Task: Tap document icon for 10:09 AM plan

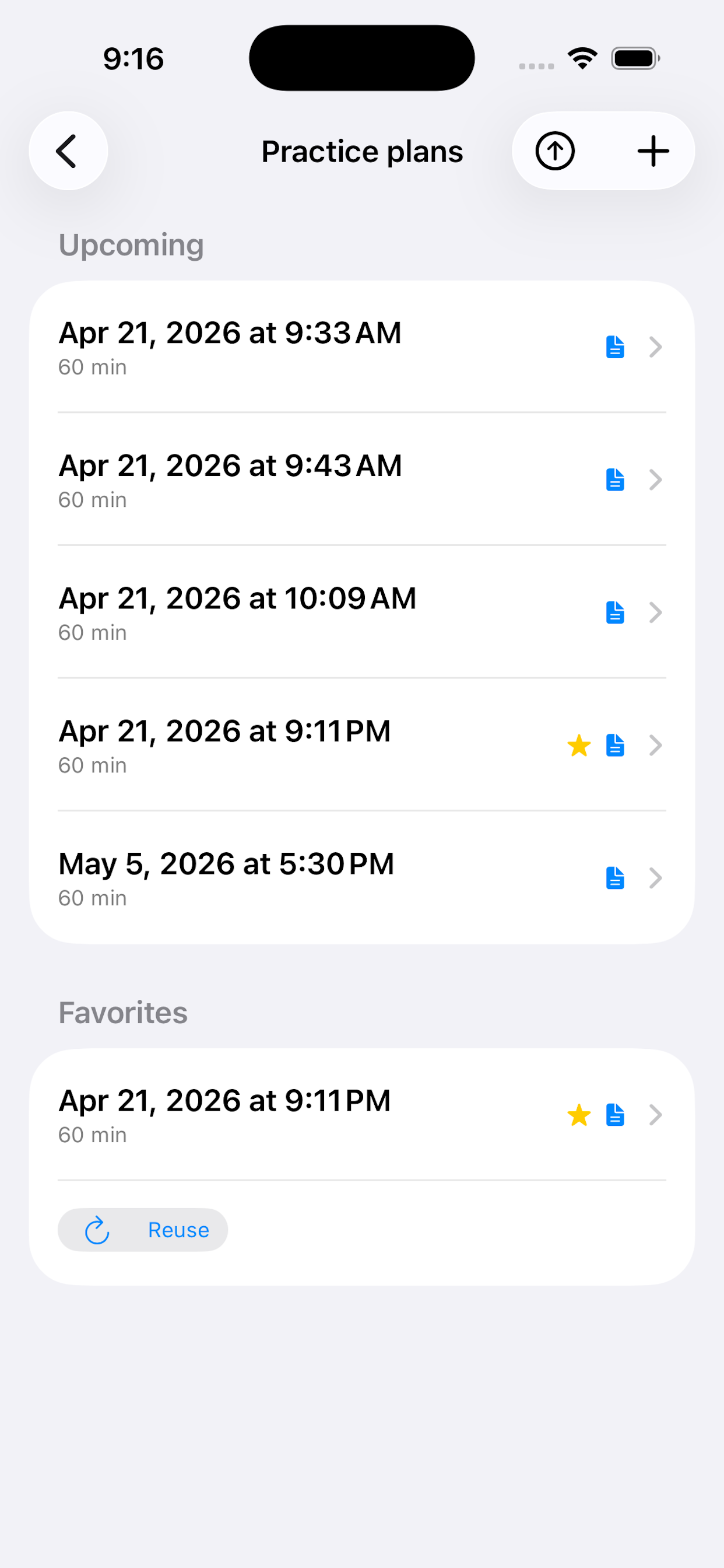Action: point(615,612)
